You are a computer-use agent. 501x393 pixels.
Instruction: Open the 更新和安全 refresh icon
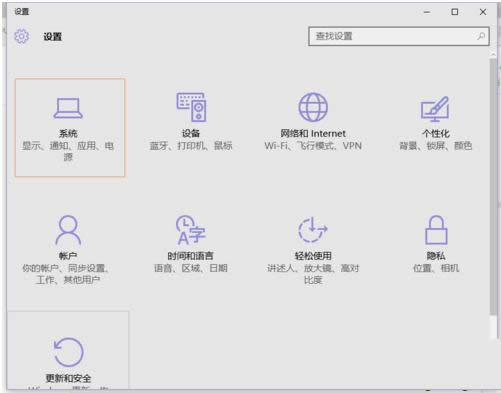click(x=68, y=352)
